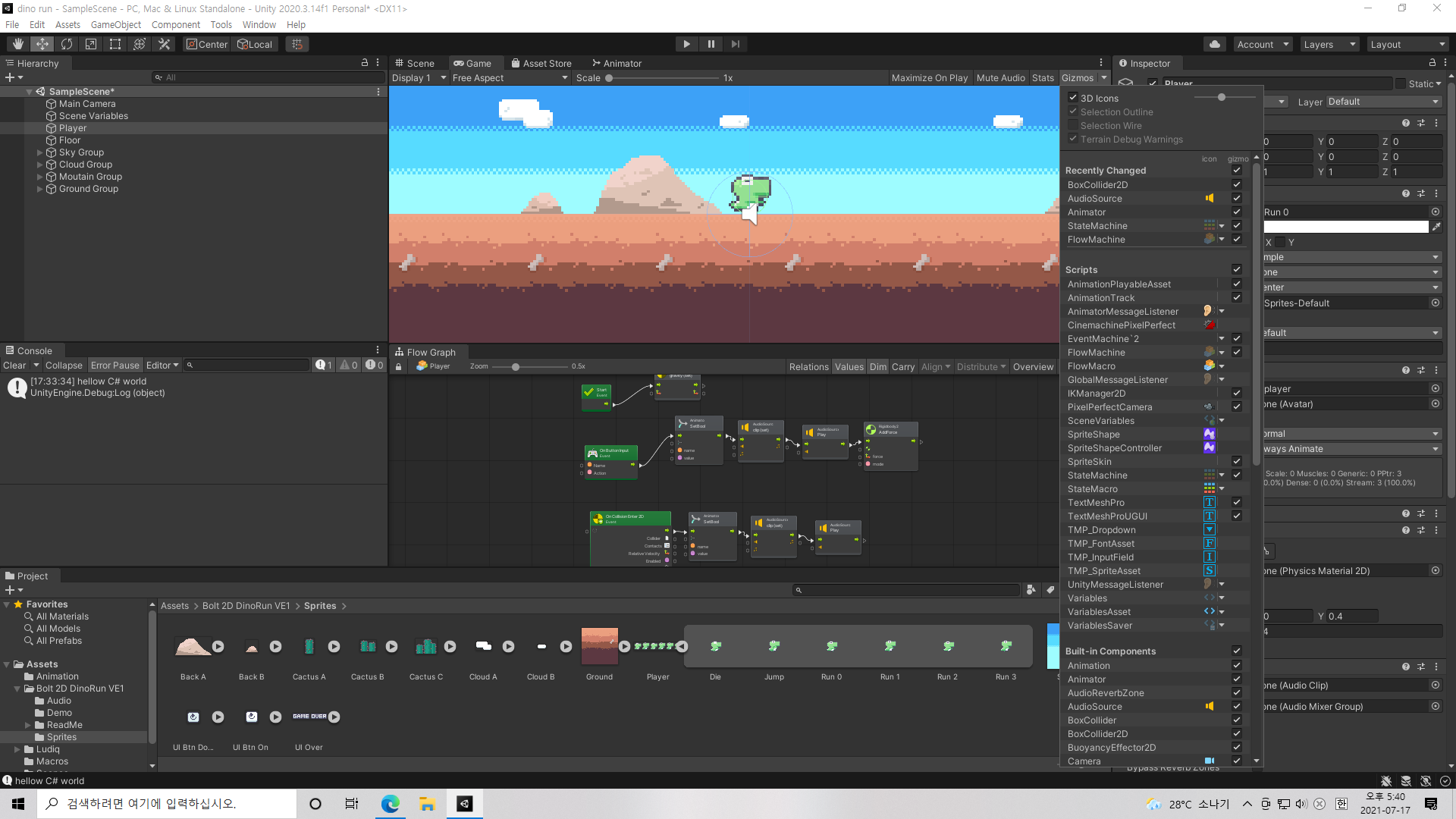Clear the console with Clear button
Viewport: 1456px width, 819px height.
[x=14, y=366]
